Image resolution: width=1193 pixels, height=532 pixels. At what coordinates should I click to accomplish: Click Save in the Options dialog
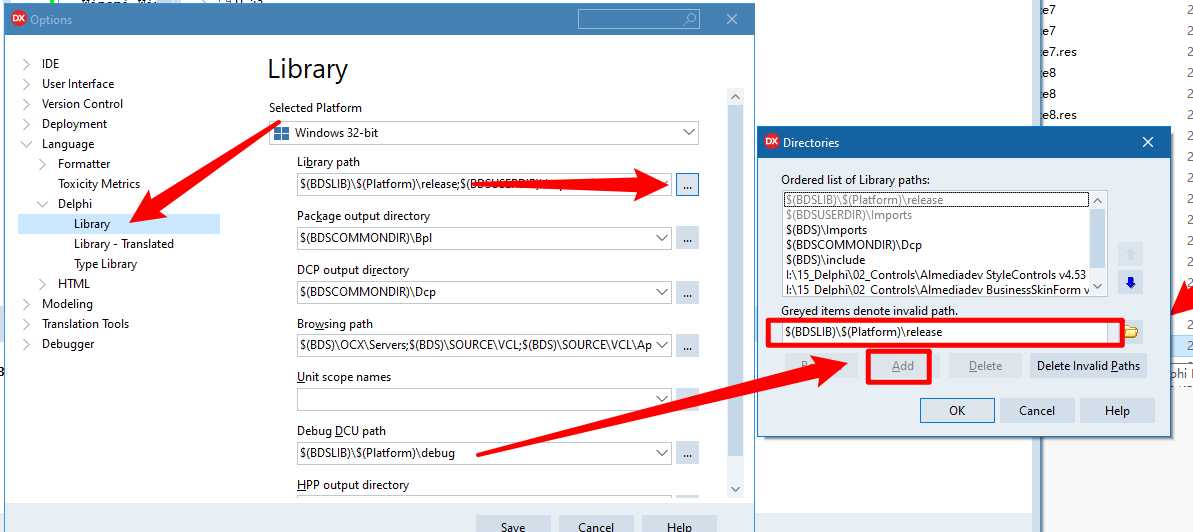pyautogui.click(x=513, y=525)
